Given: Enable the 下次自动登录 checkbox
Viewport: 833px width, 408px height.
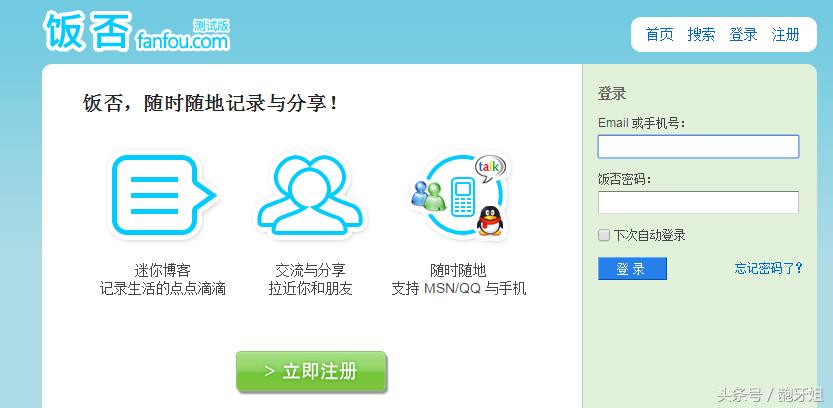Looking at the screenshot, I should tap(604, 235).
